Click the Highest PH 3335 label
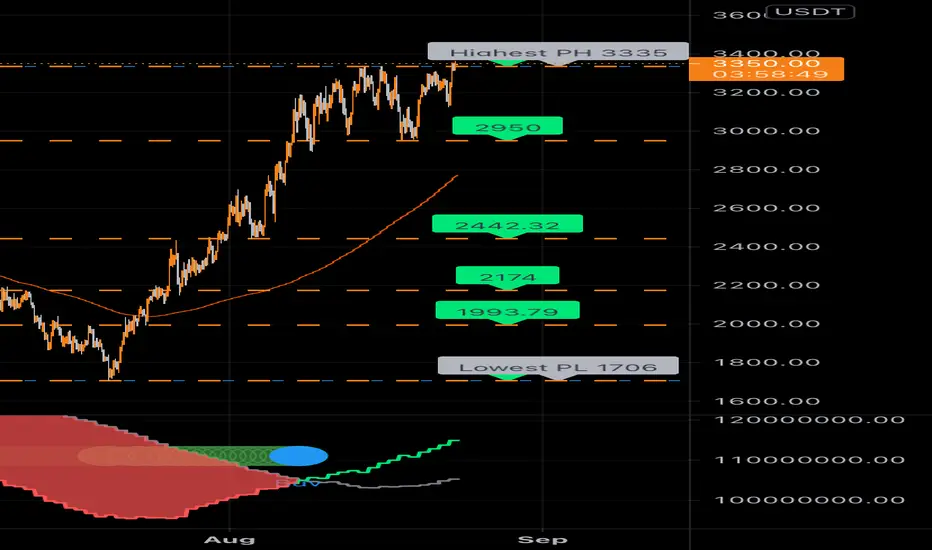The width and height of the screenshot is (932, 550). (558, 52)
